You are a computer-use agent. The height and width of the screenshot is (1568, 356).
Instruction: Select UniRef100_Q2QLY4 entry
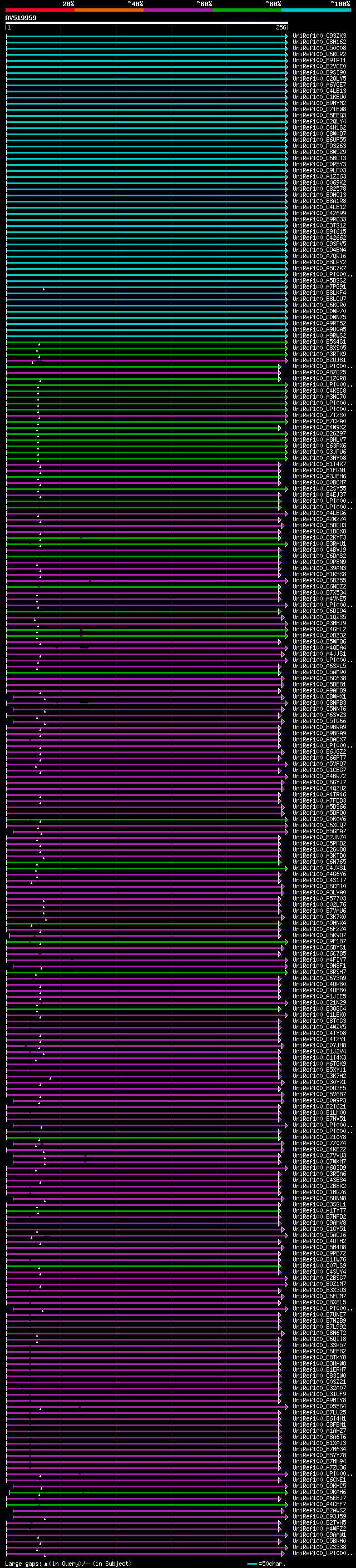319,121
